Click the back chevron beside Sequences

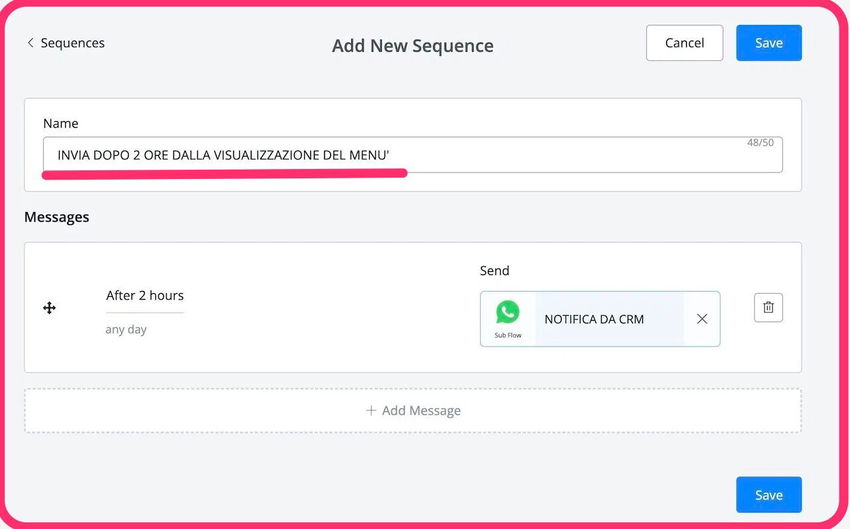click(x=31, y=43)
